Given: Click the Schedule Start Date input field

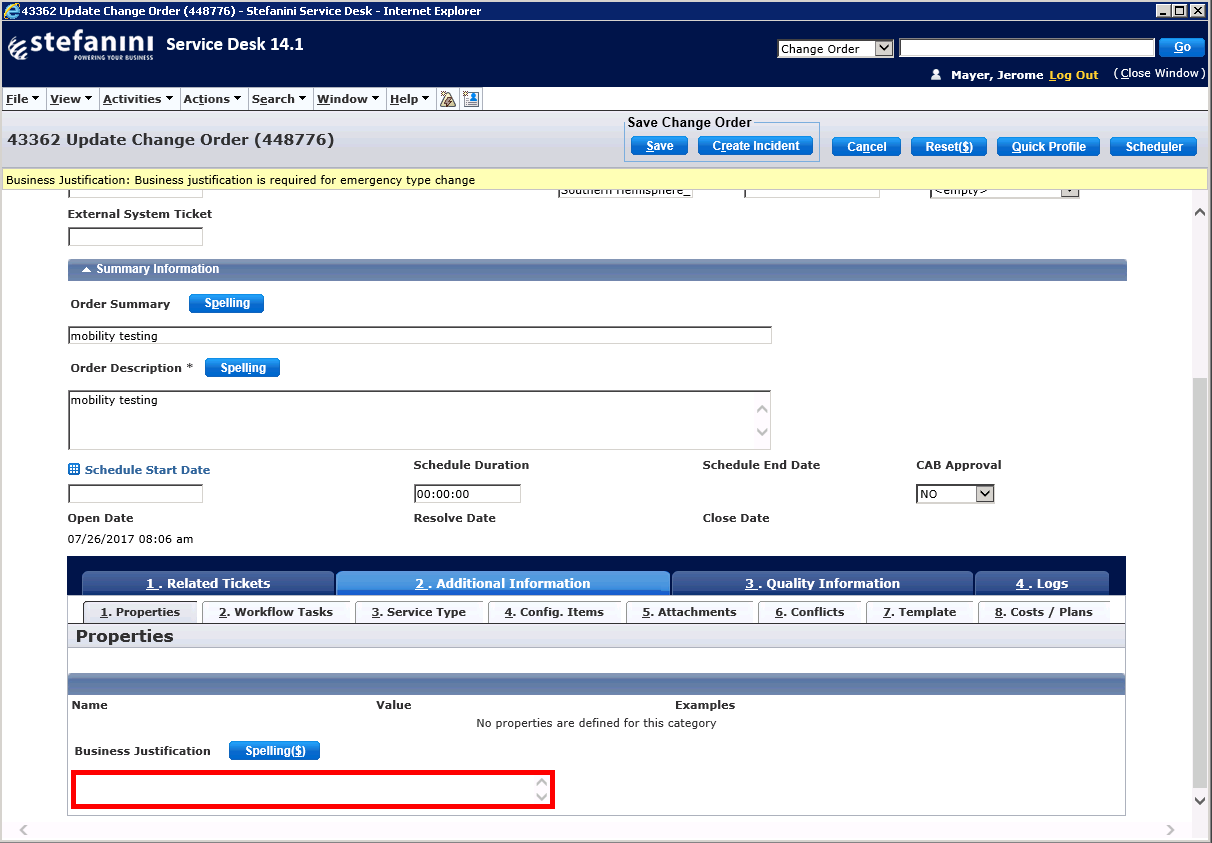Looking at the screenshot, I should tap(135, 494).
